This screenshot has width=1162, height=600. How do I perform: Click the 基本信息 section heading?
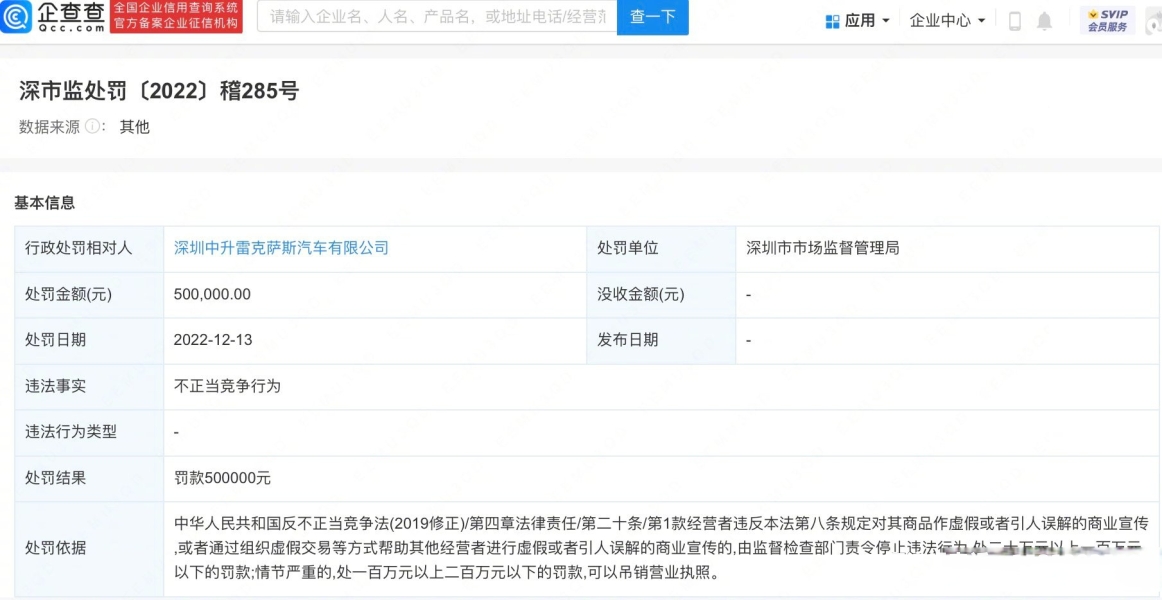(x=44, y=203)
